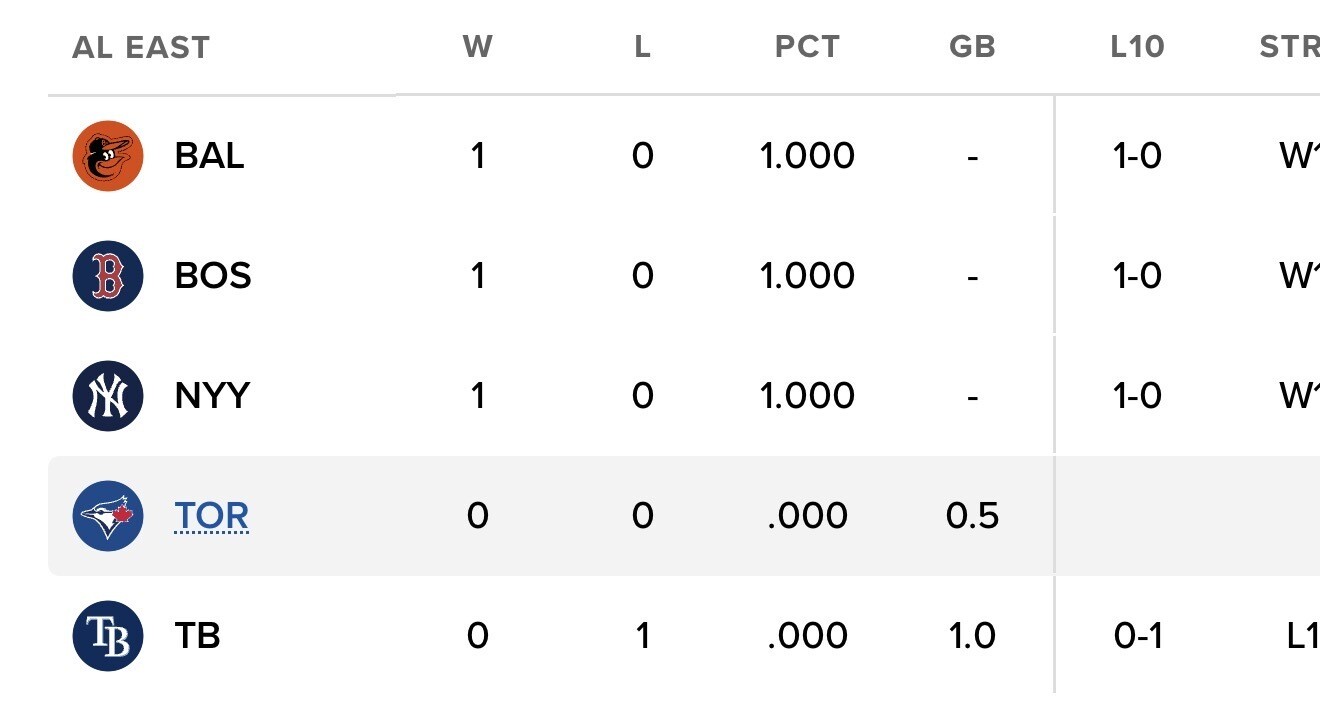Select the NYY team name

pyautogui.click(x=212, y=396)
